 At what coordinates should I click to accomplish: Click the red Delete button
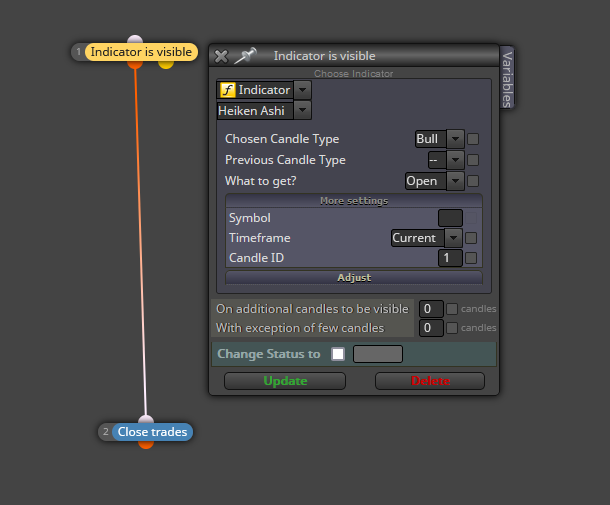430,381
